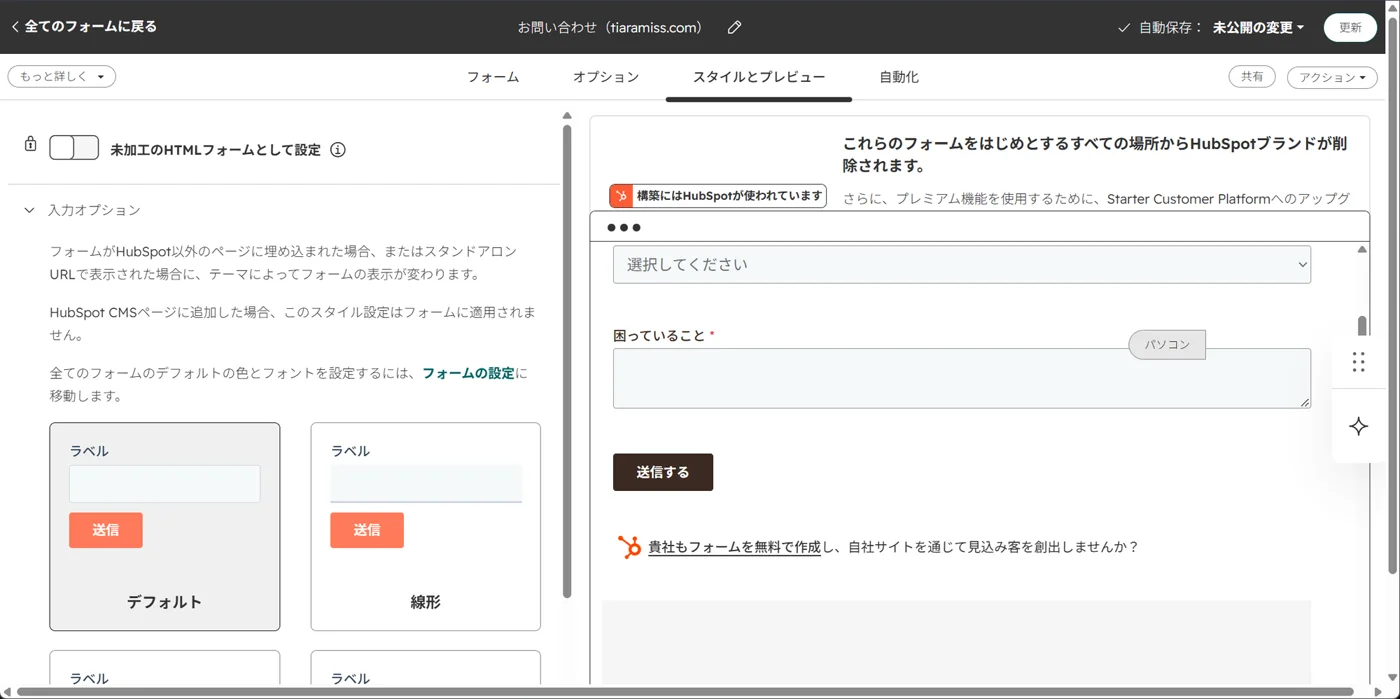Click the info icon beside HTML form setting

click(x=338, y=150)
